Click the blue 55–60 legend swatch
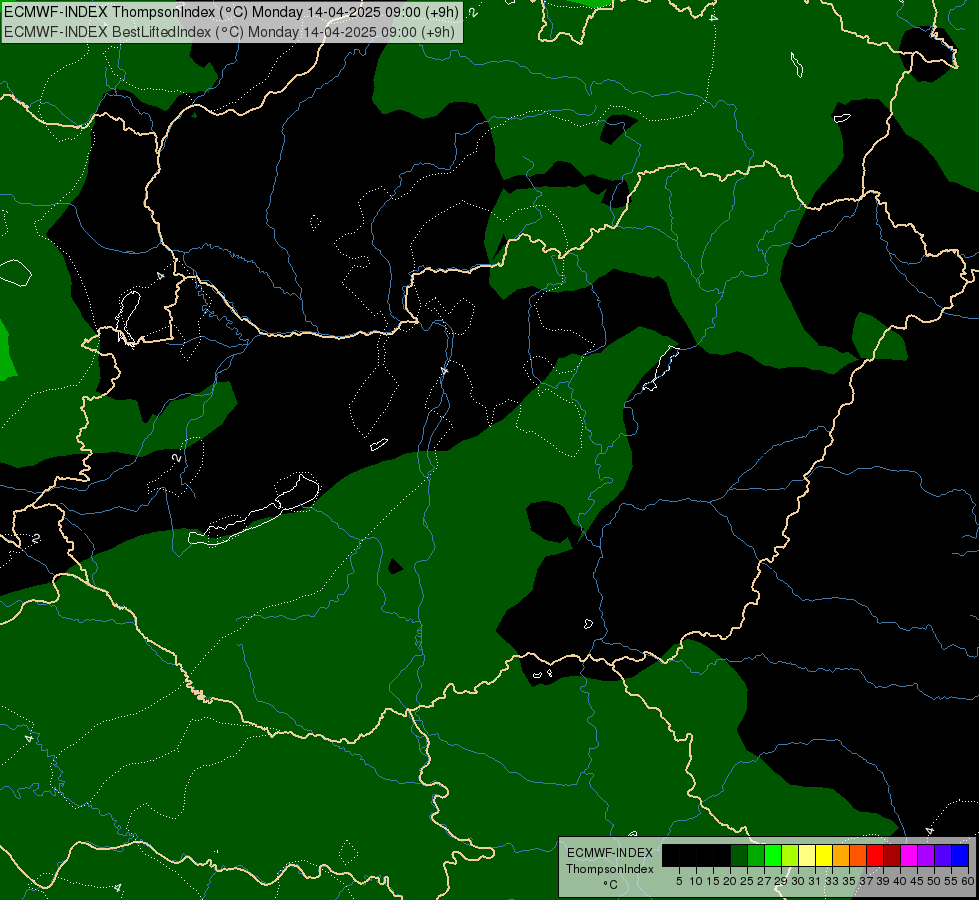This screenshot has height=900, width=979. click(x=960, y=855)
